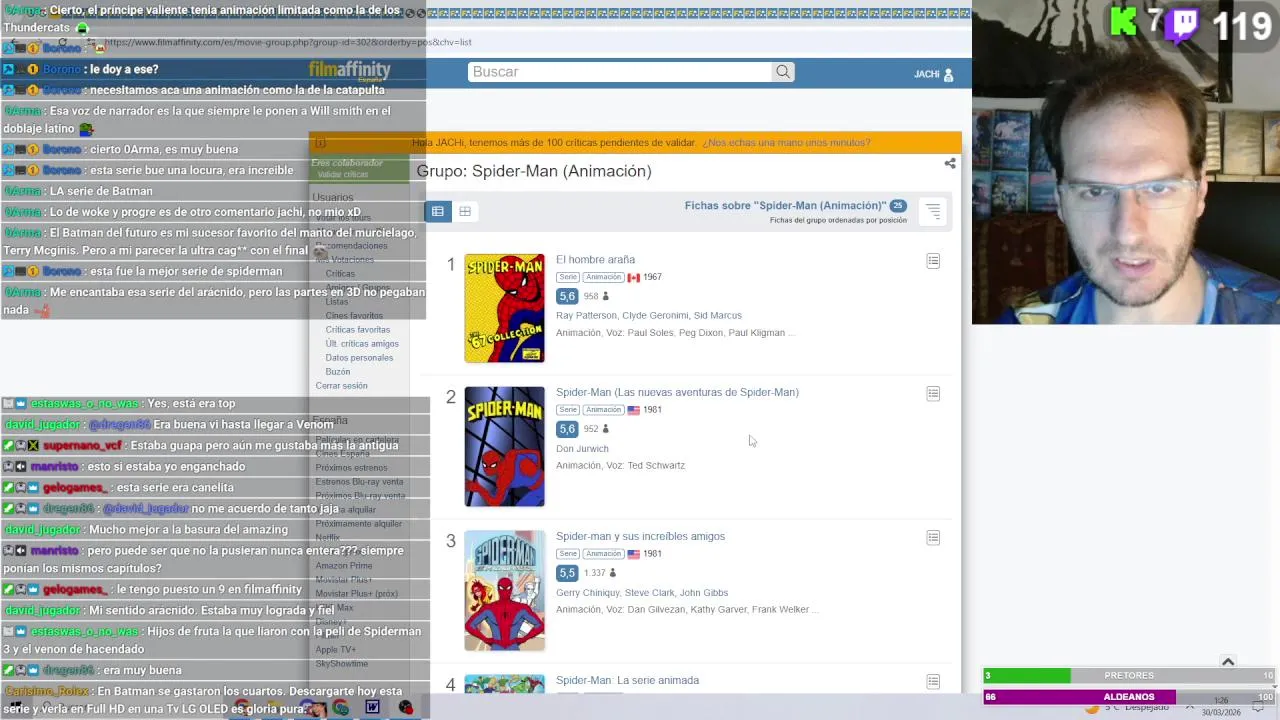
Task: Click the ALDEANOS progress bar
Action: coord(1129,697)
